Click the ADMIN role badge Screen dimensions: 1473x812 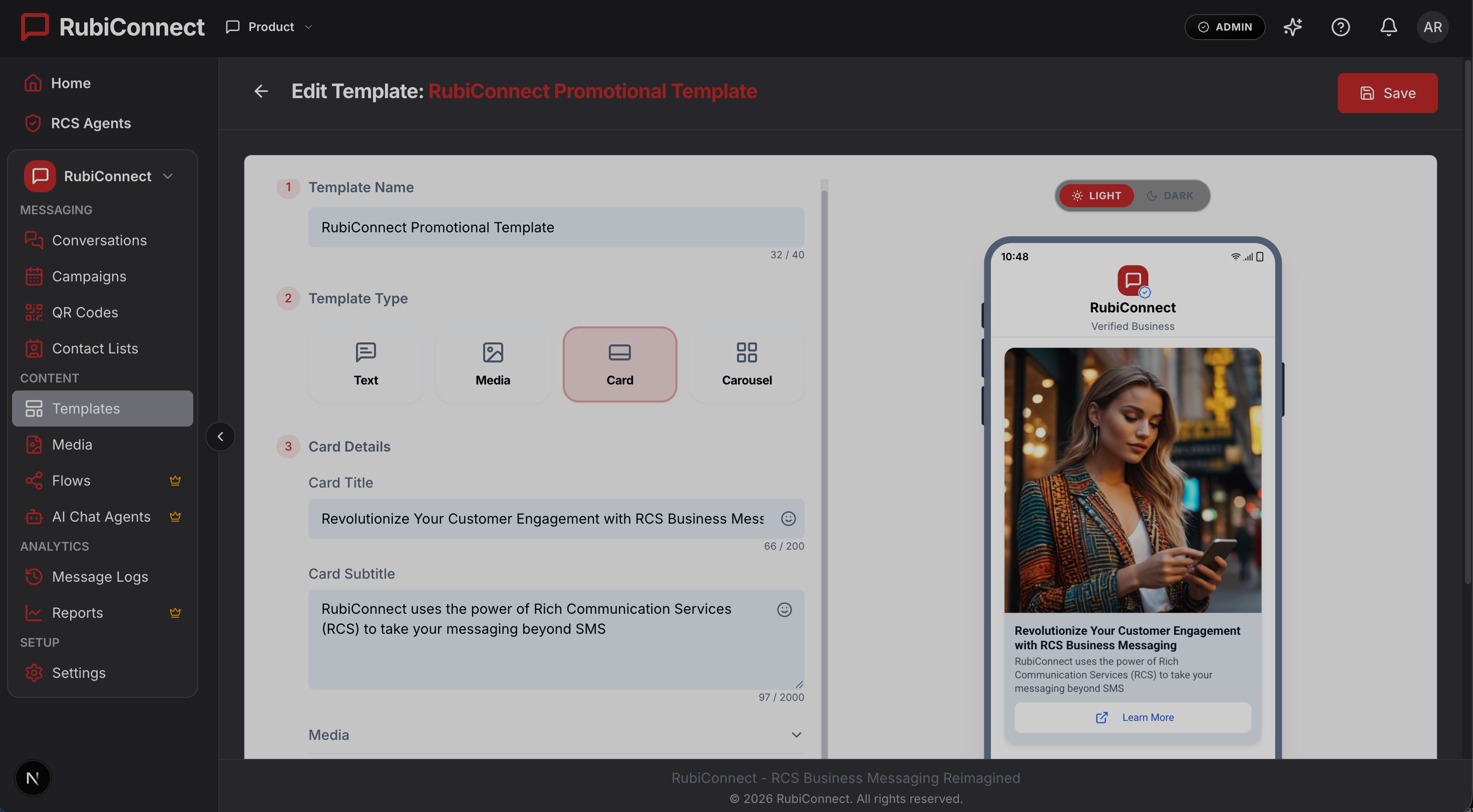(1224, 27)
